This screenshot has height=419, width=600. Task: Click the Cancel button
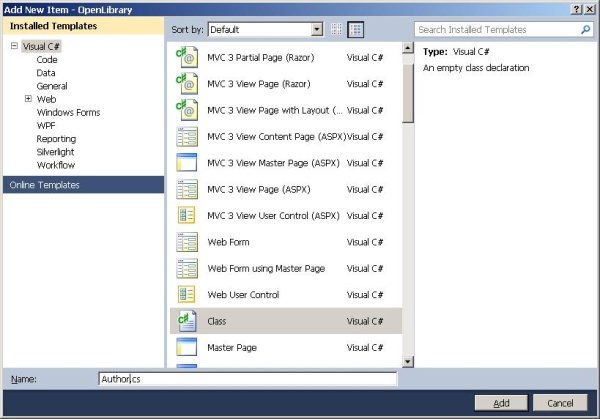560,403
